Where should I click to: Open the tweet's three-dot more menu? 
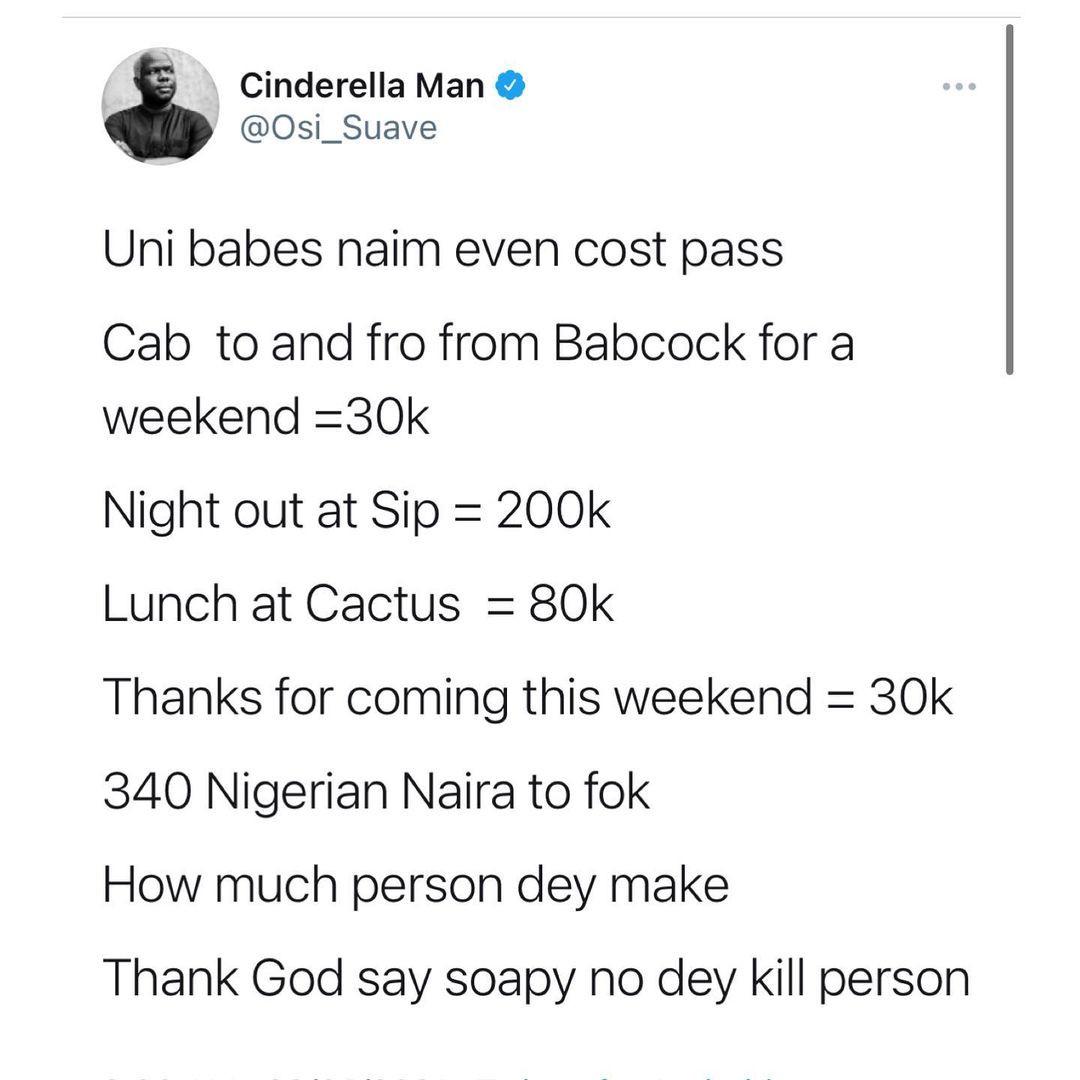coord(959,88)
